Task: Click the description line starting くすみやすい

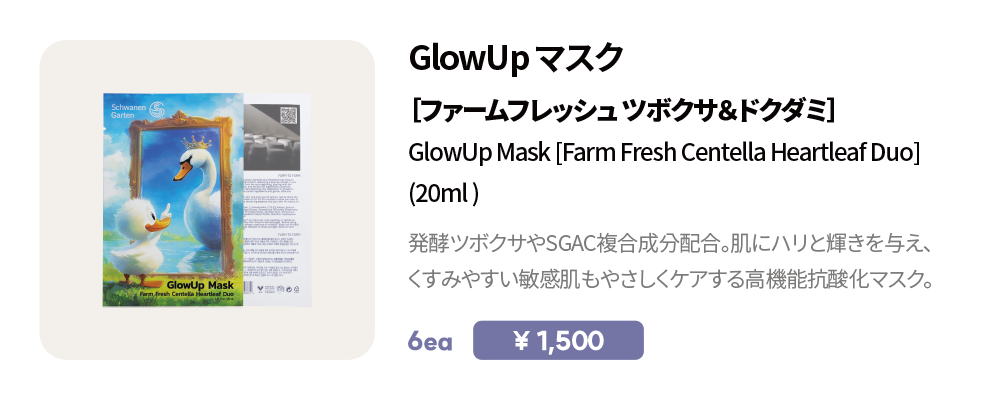Action: 670,279
